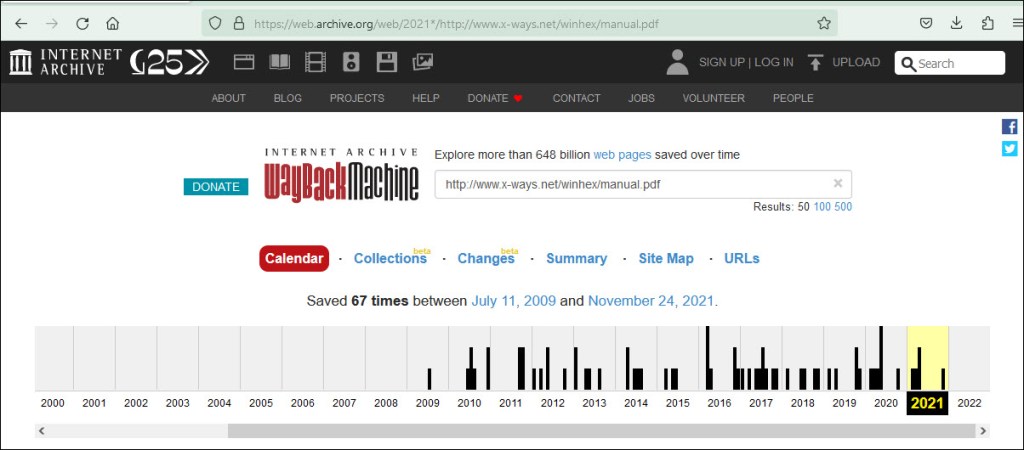Show 500 results
The height and width of the screenshot is (450, 1024).
tap(843, 207)
